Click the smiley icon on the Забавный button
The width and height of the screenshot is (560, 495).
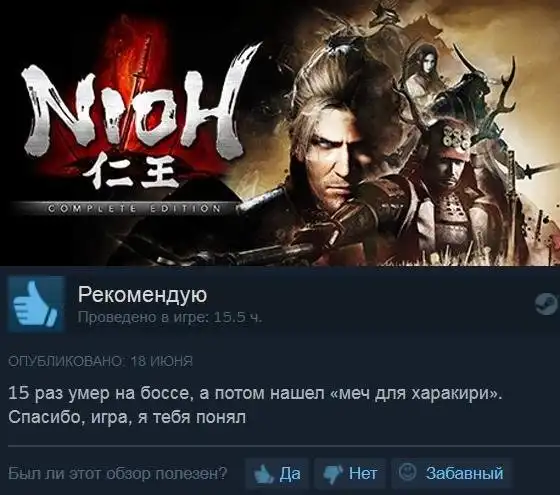(x=407, y=472)
